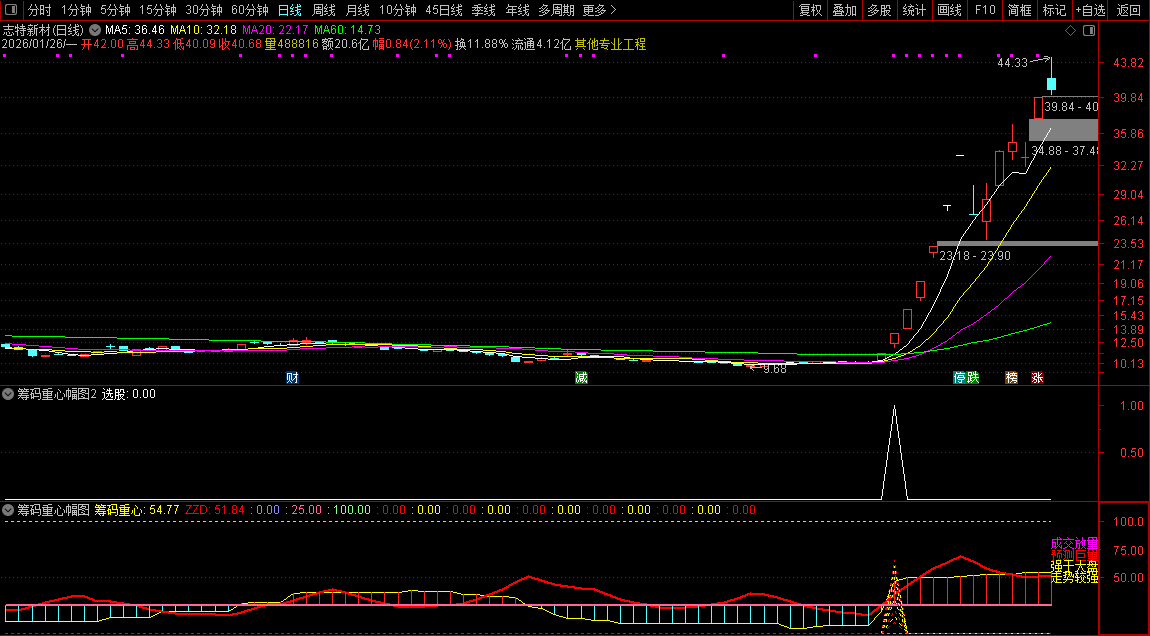1150x636 pixels.
Task: Switch to 60分钟 period
Action: pyautogui.click(x=250, y=10)
